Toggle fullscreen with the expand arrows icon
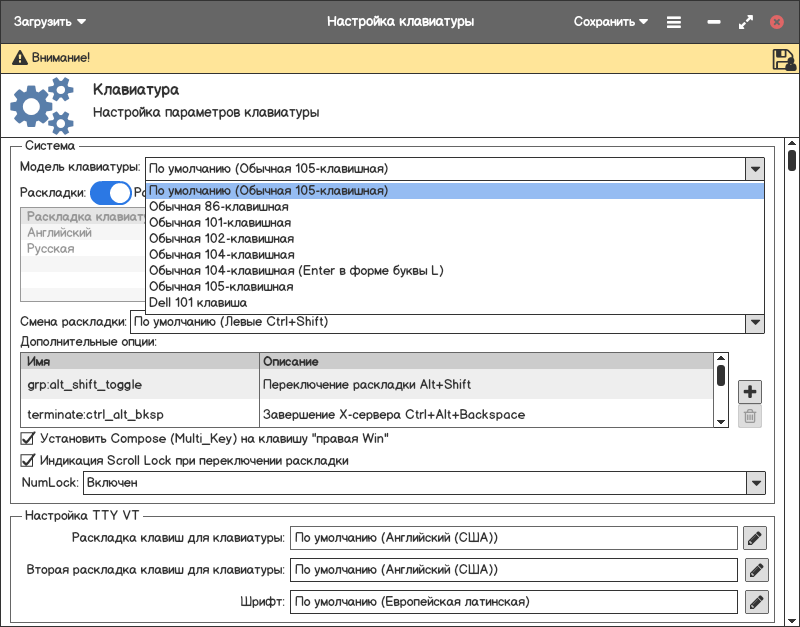 (x=745, y=21)
